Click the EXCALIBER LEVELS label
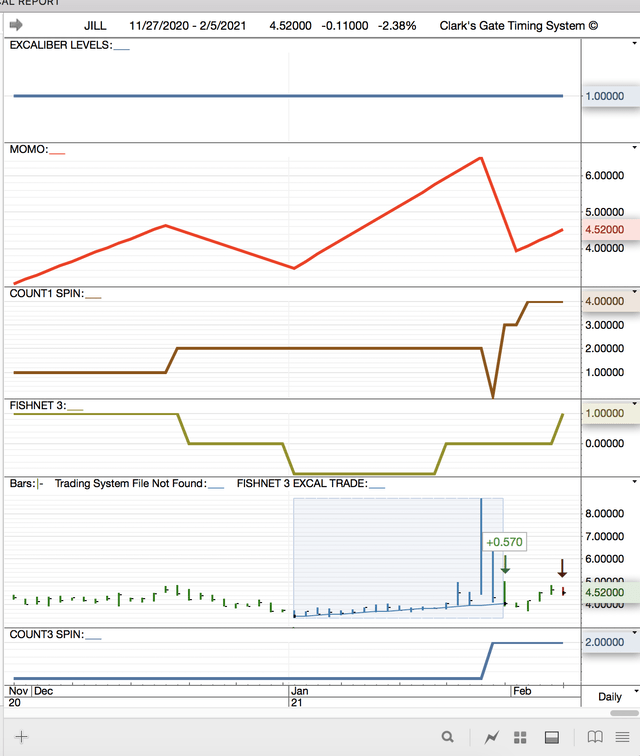The height and width of the screenshot is (756, 640). click(x=61, y=45)
